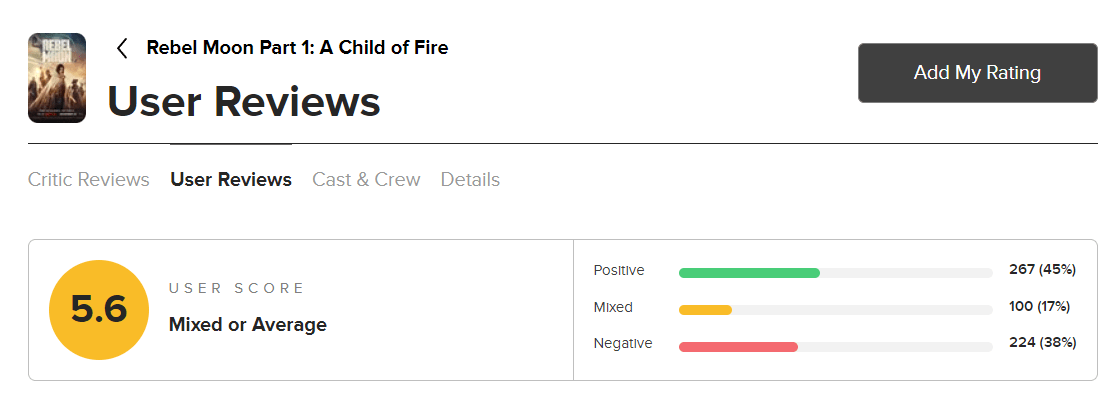Screen dimensions: 1116x415
Task: Switch to the Critic Reviews tab
Action: (x=89, y=179)
